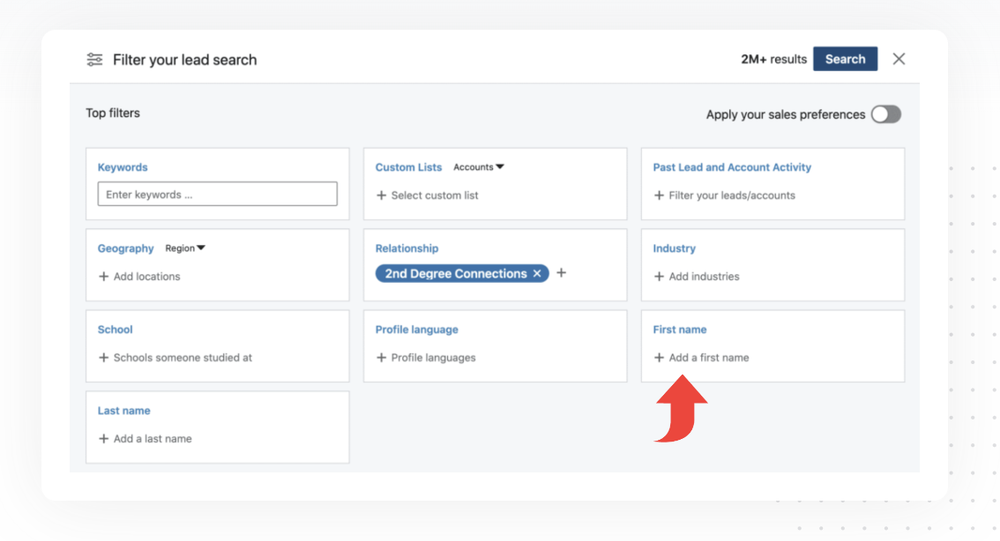
Task: Click the Enter keywords input field
Action: 217,195
